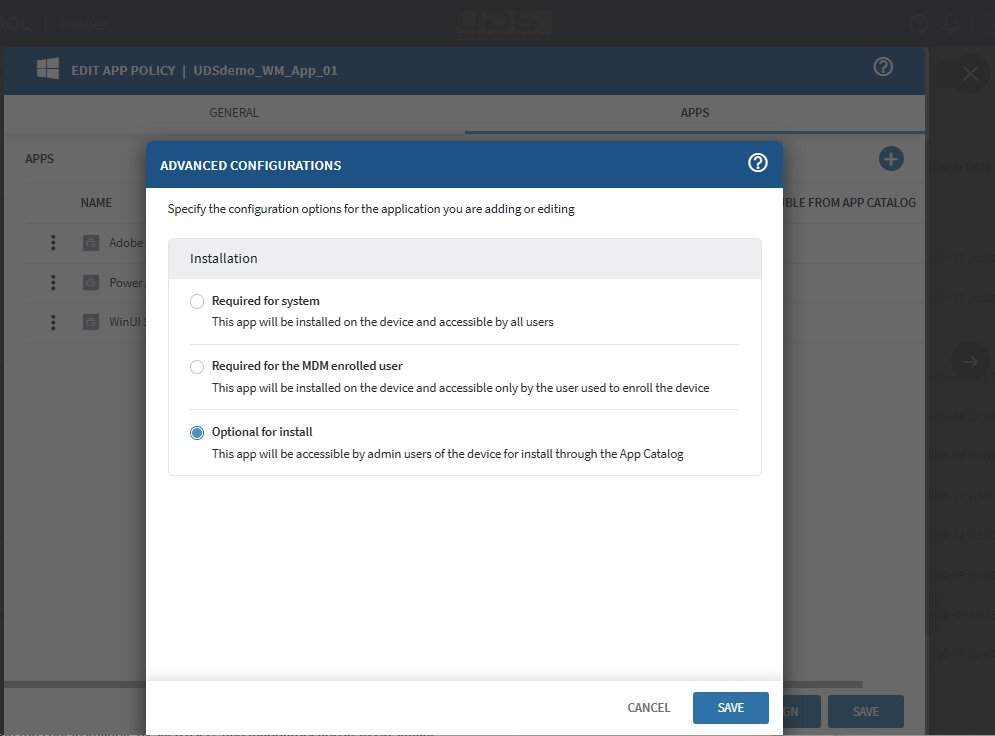The width and height of the screenshot is (995, 736).
Task: Click the app icon in the Adobe row
Action: [91, 243]
